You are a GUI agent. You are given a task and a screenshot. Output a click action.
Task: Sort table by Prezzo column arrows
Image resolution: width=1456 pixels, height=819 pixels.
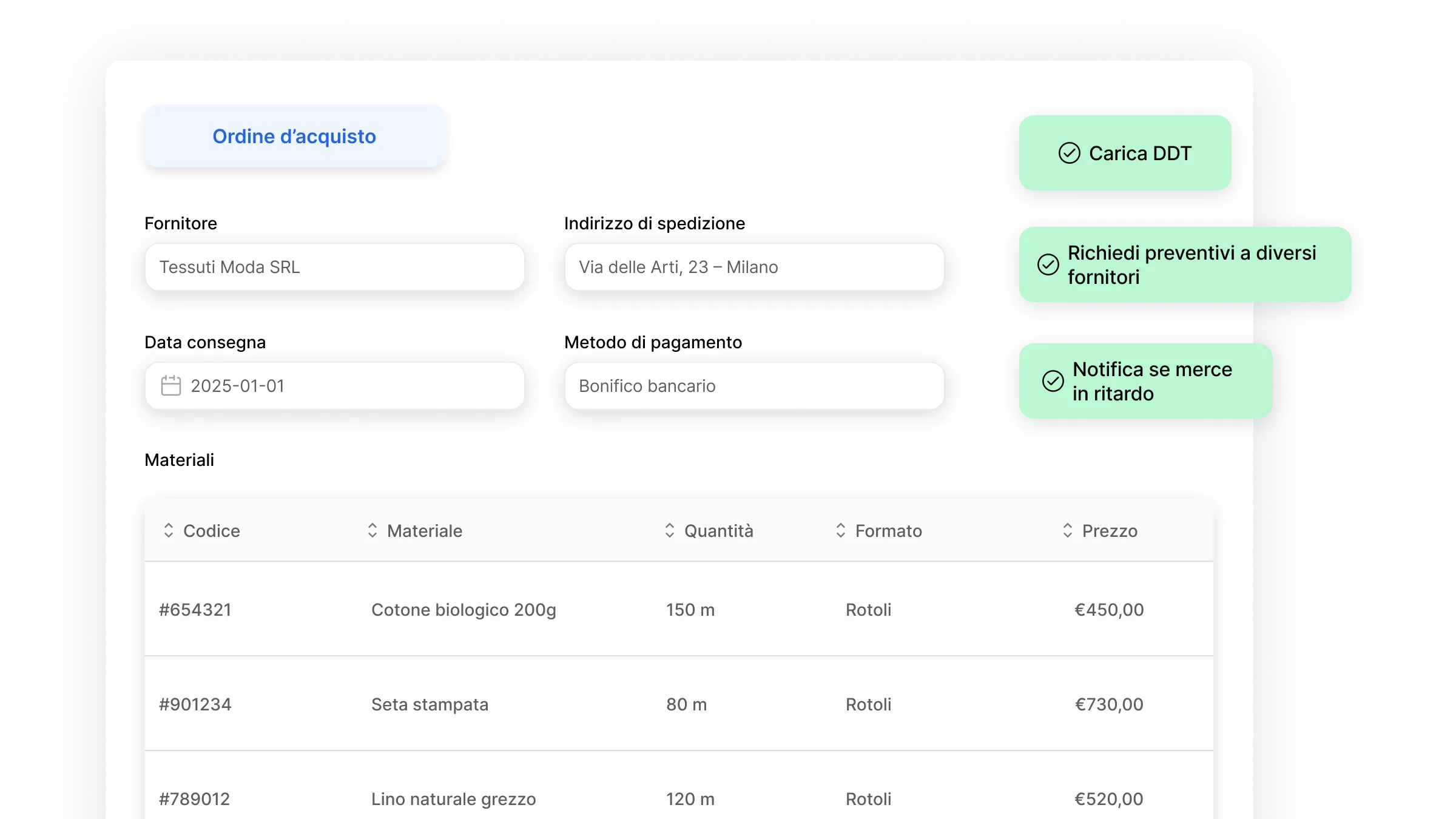pyautogui.click(x=1068, y=531)
